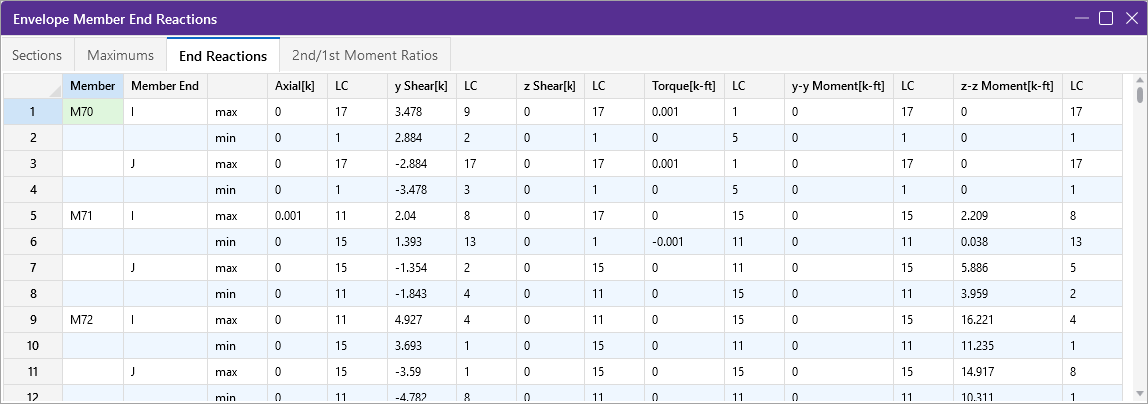Select row header number 5
The width and height of the screenshot is (1148, 404).
pyautogui.click(x=32, y=215)
